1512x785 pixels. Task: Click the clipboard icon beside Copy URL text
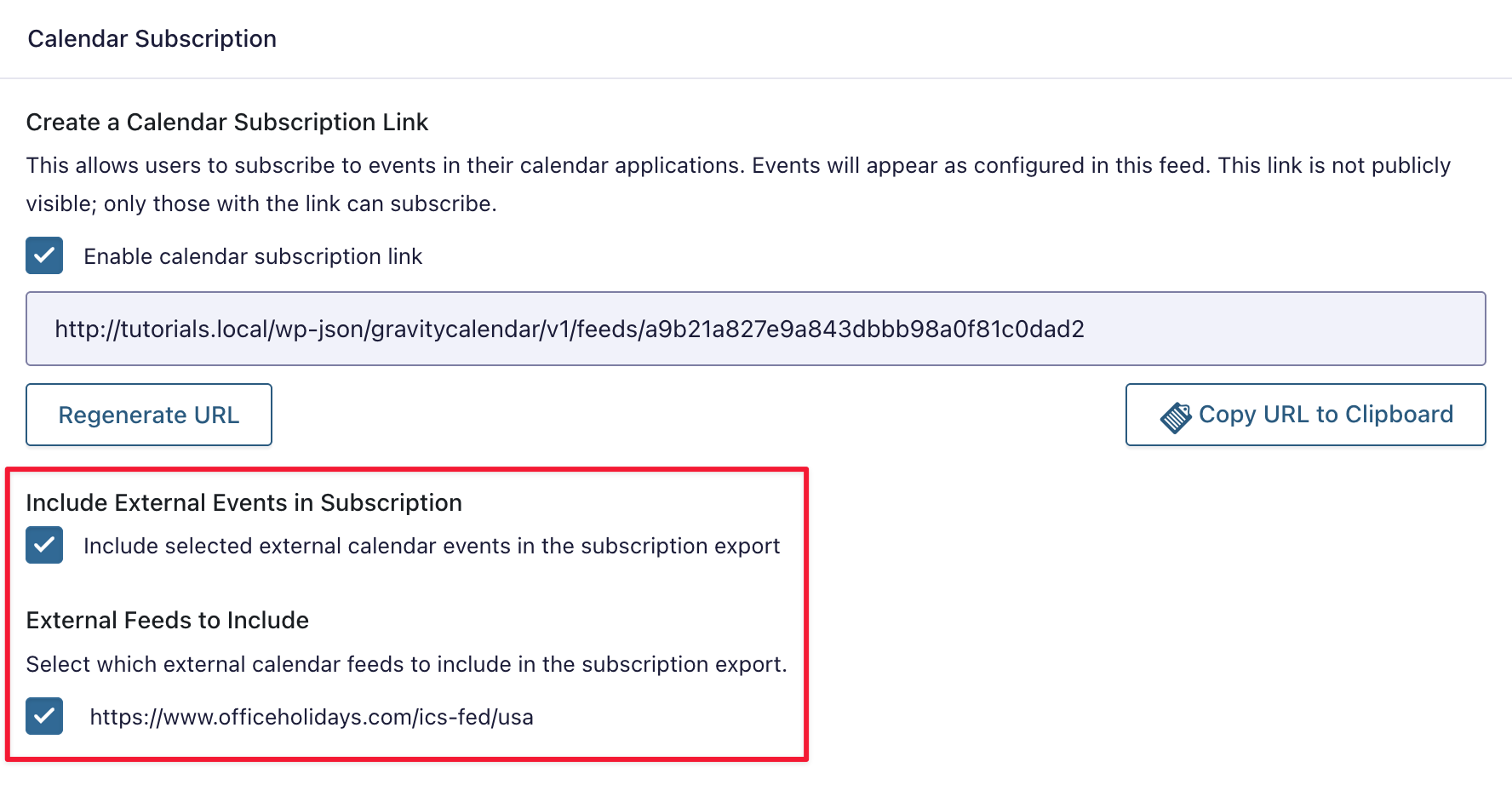(1177, 415)
